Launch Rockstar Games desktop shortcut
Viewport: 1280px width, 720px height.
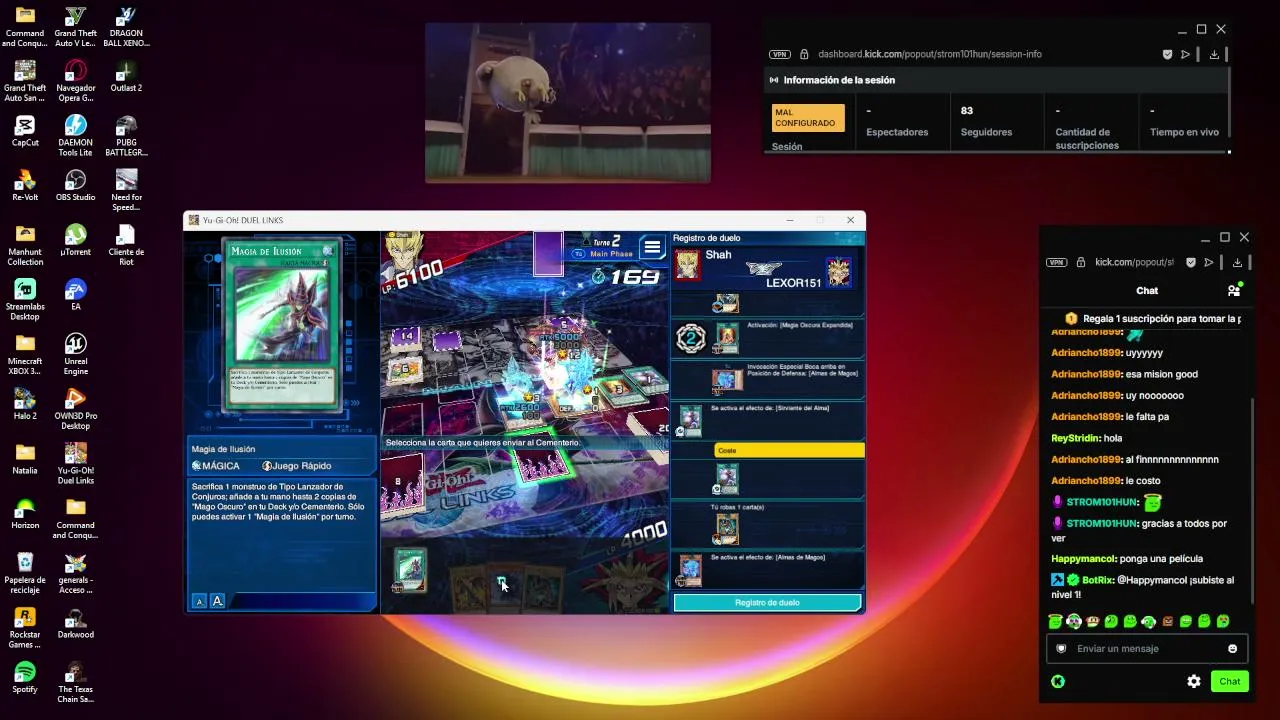pyautogui.click(x=25, y=628)
